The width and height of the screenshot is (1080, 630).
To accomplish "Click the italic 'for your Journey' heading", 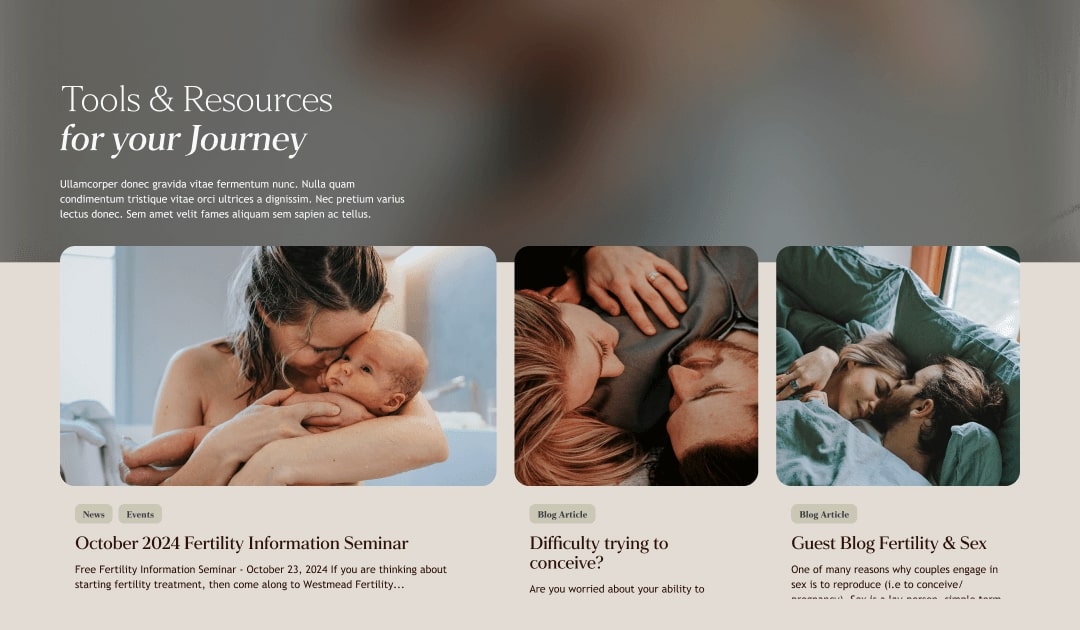I will (183, 140).
